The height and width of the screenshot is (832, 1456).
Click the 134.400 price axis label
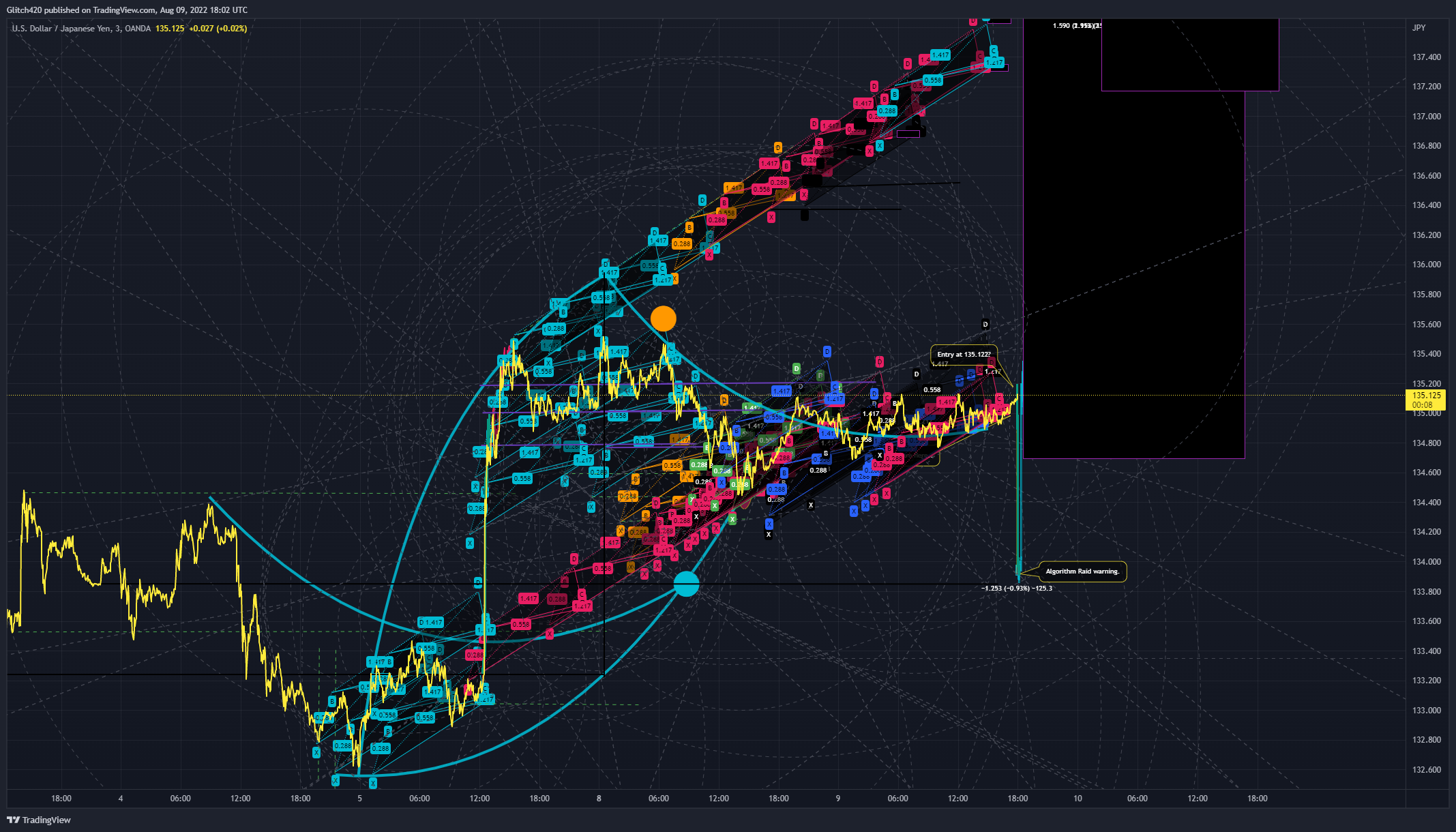(x=1427, y=503)
